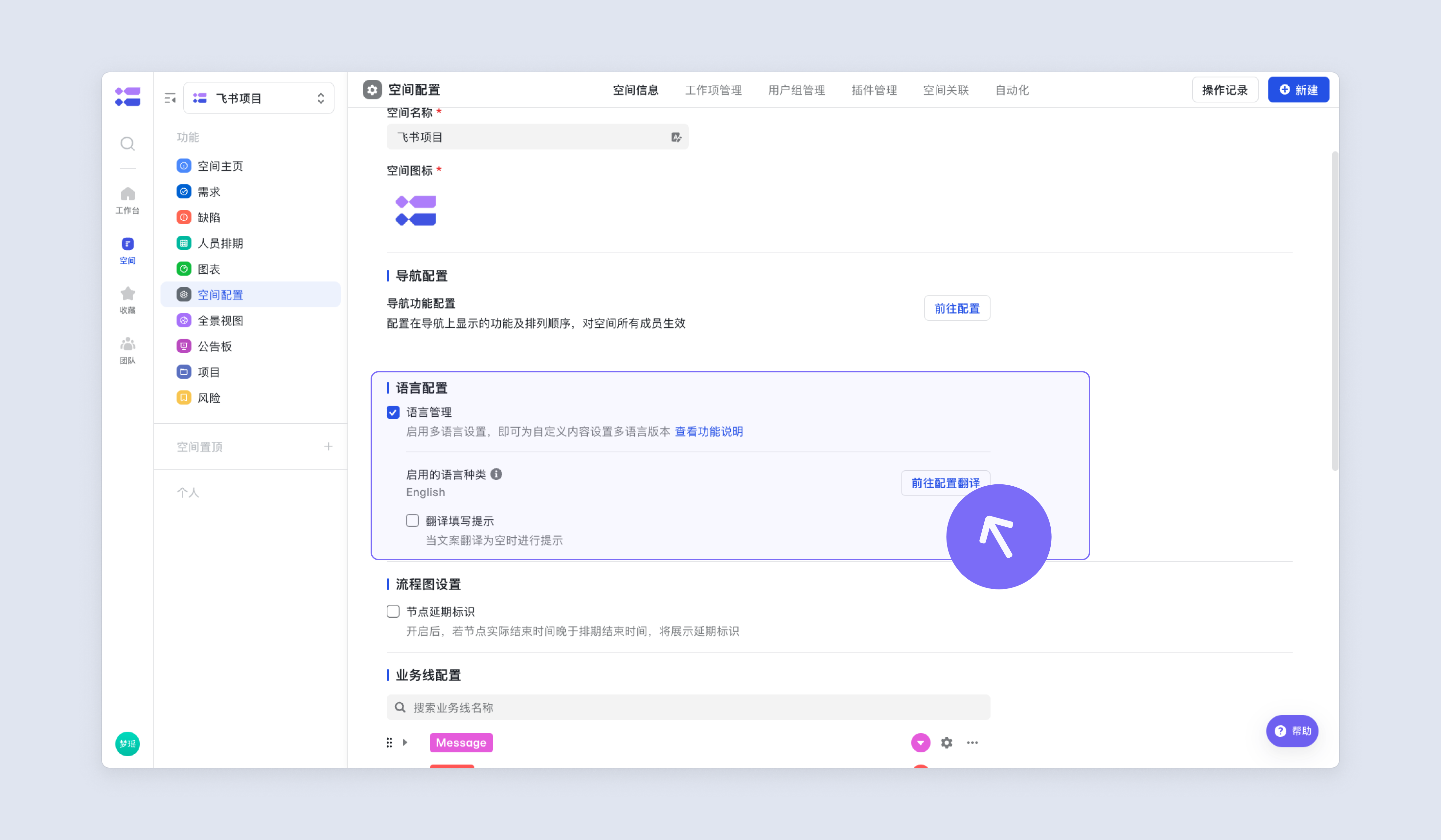Open 图表 label in the sidebar
The image size is (1441, 840).
209,269
